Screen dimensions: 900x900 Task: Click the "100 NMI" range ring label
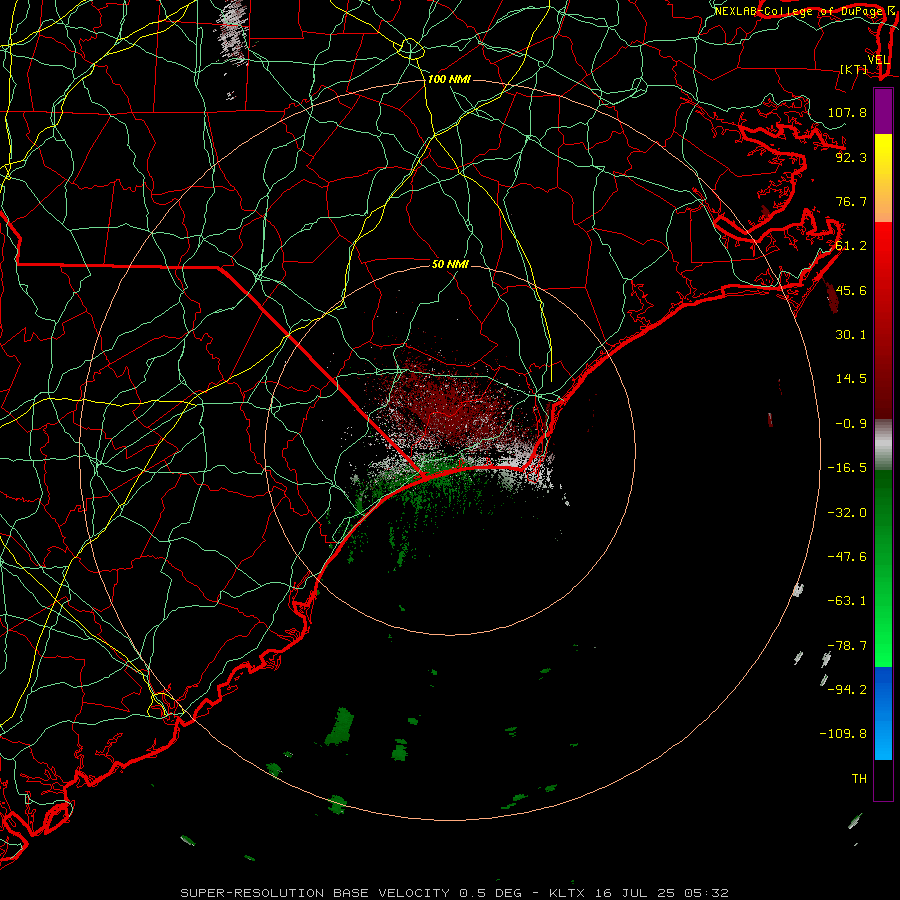[449, 79]
